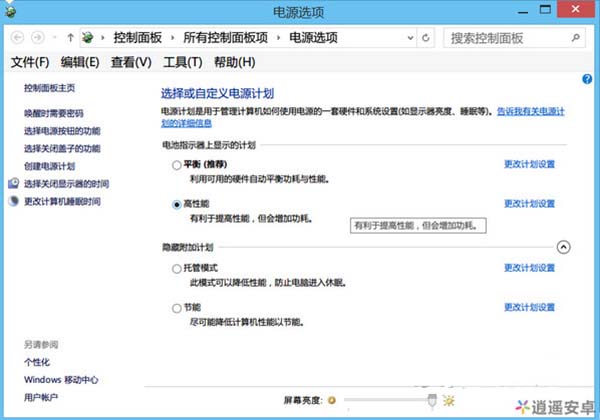Close the 电源选项 window
The image size is (600, 420).
coord(576,9)
